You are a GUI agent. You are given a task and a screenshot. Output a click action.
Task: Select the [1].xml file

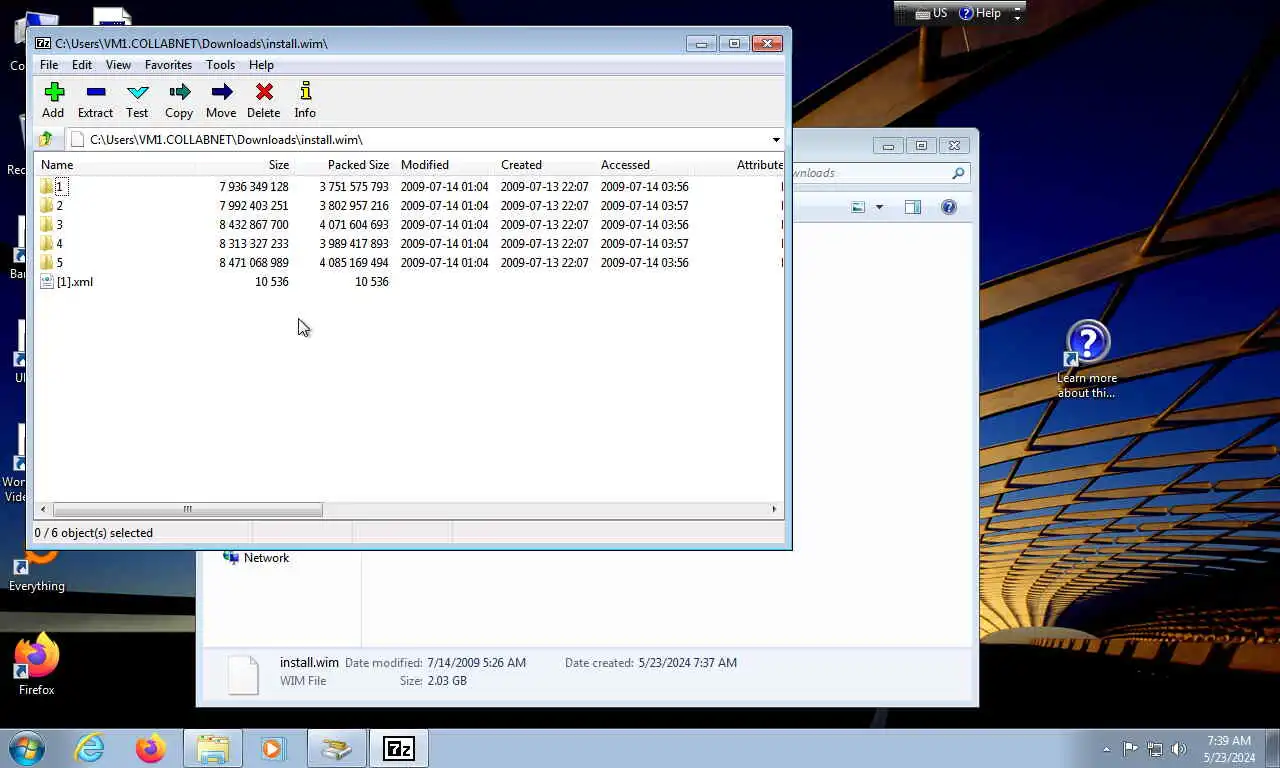click(67, 281)
